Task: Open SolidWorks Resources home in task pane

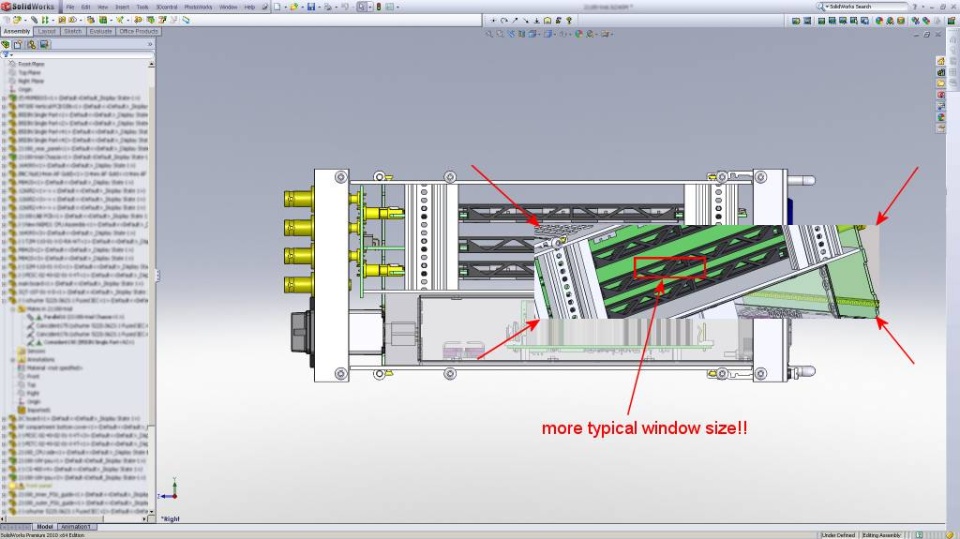Action: tap(941, 61)
